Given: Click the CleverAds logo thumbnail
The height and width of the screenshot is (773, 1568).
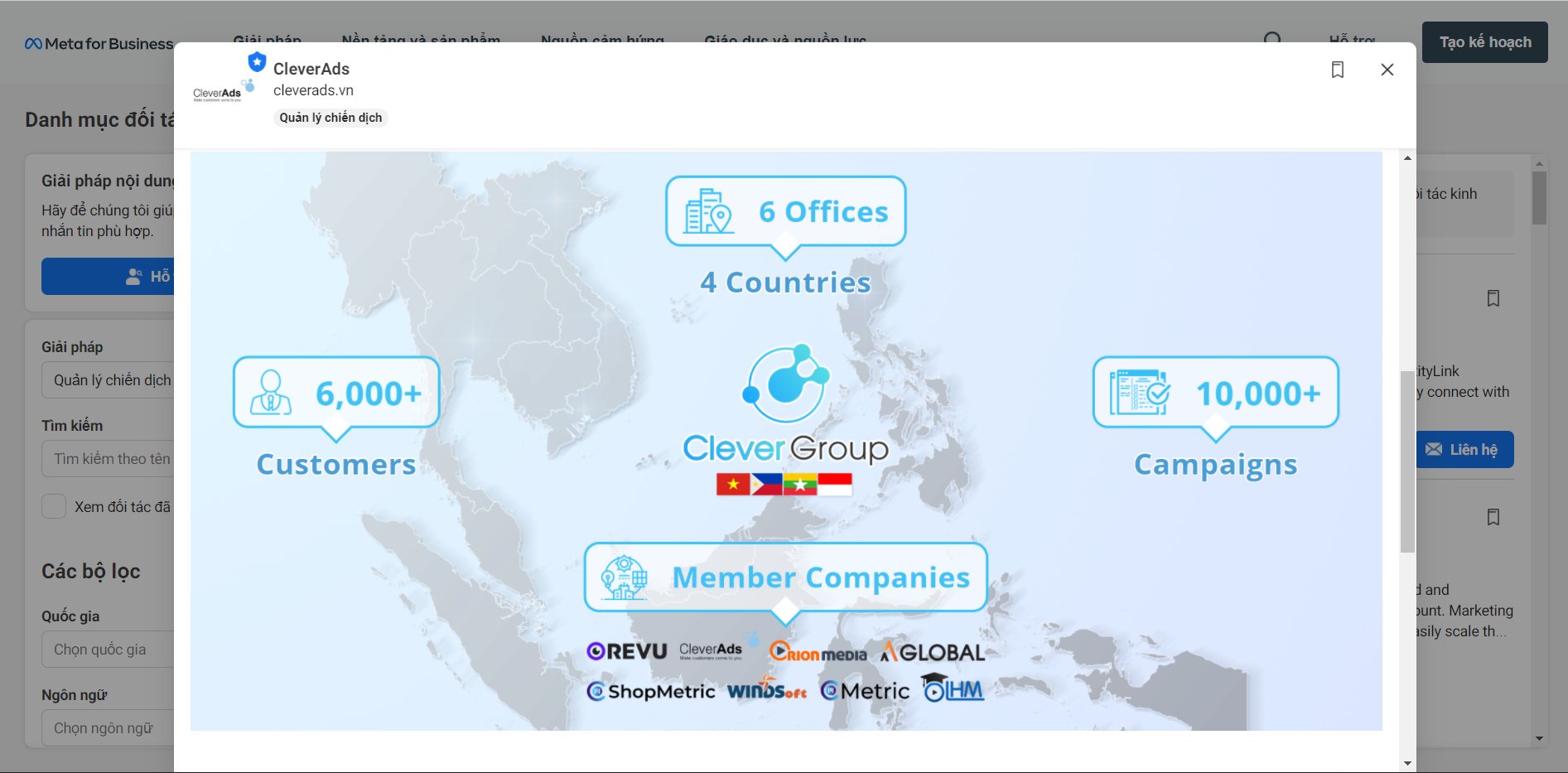Looking at the screenshot, I should pos(218,93).
